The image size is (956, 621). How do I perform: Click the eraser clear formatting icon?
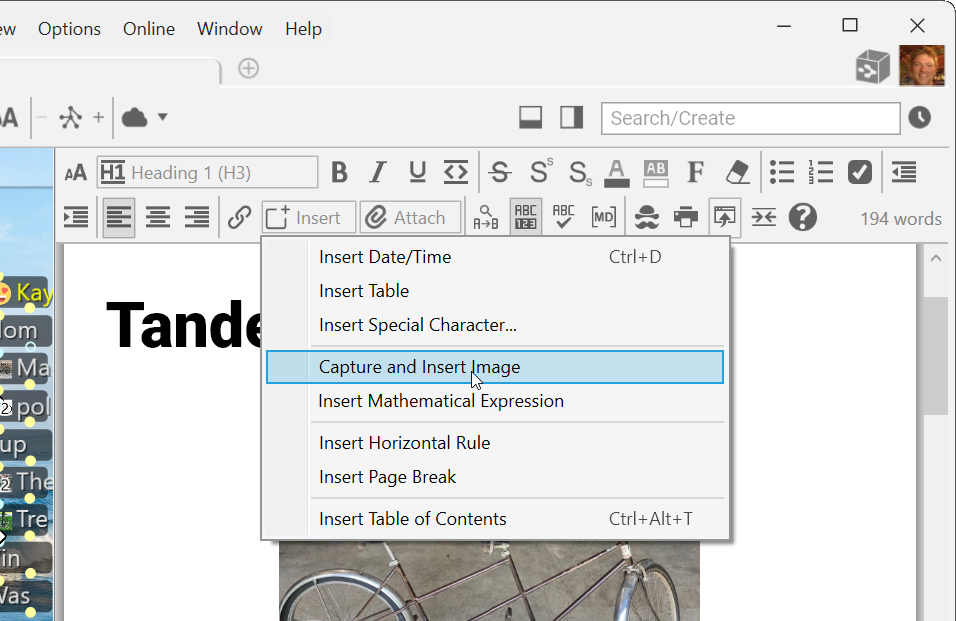click(x=736, y=172)
